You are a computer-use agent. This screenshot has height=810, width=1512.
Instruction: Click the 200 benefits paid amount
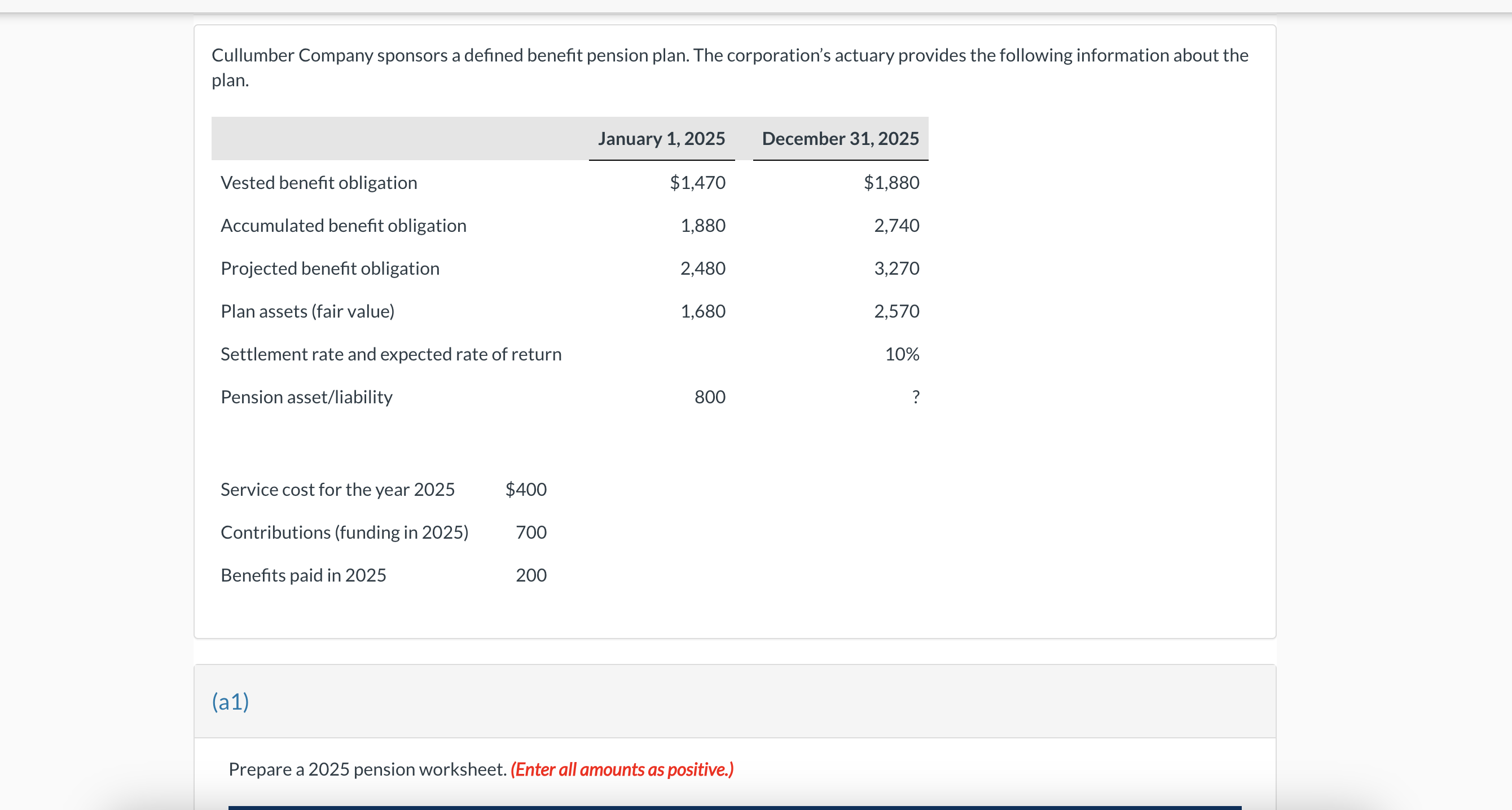(530, 575)
